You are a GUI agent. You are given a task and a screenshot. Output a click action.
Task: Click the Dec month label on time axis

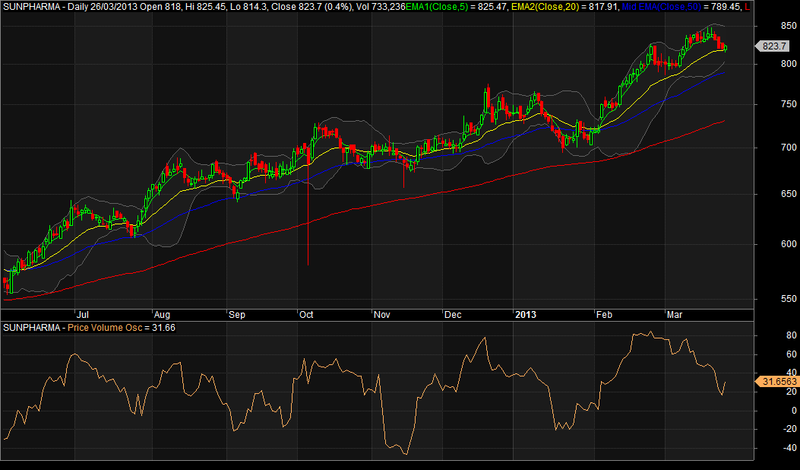[453, 314]
